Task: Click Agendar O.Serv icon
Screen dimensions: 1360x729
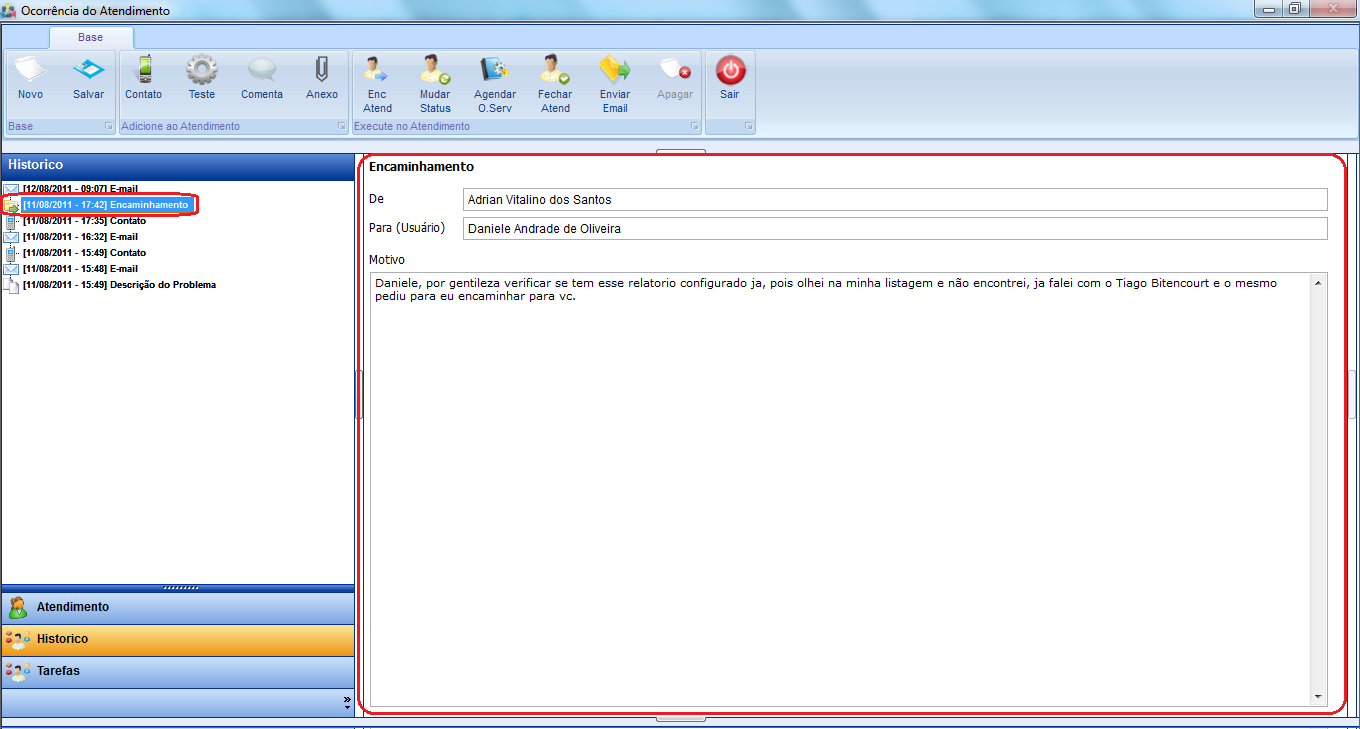Action: (x=495, y=84)
